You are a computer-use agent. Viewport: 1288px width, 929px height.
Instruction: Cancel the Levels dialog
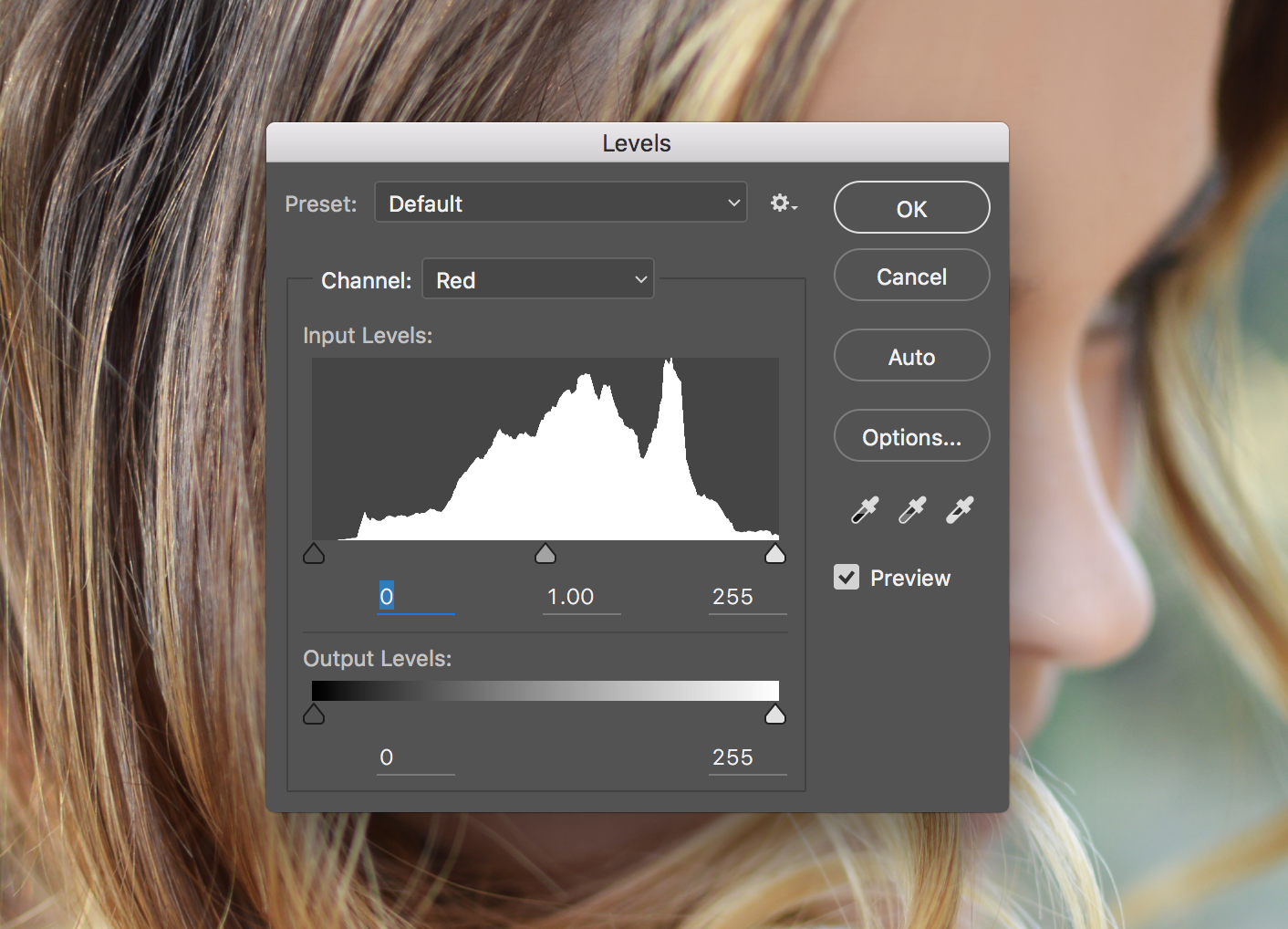tap(912, 276)
